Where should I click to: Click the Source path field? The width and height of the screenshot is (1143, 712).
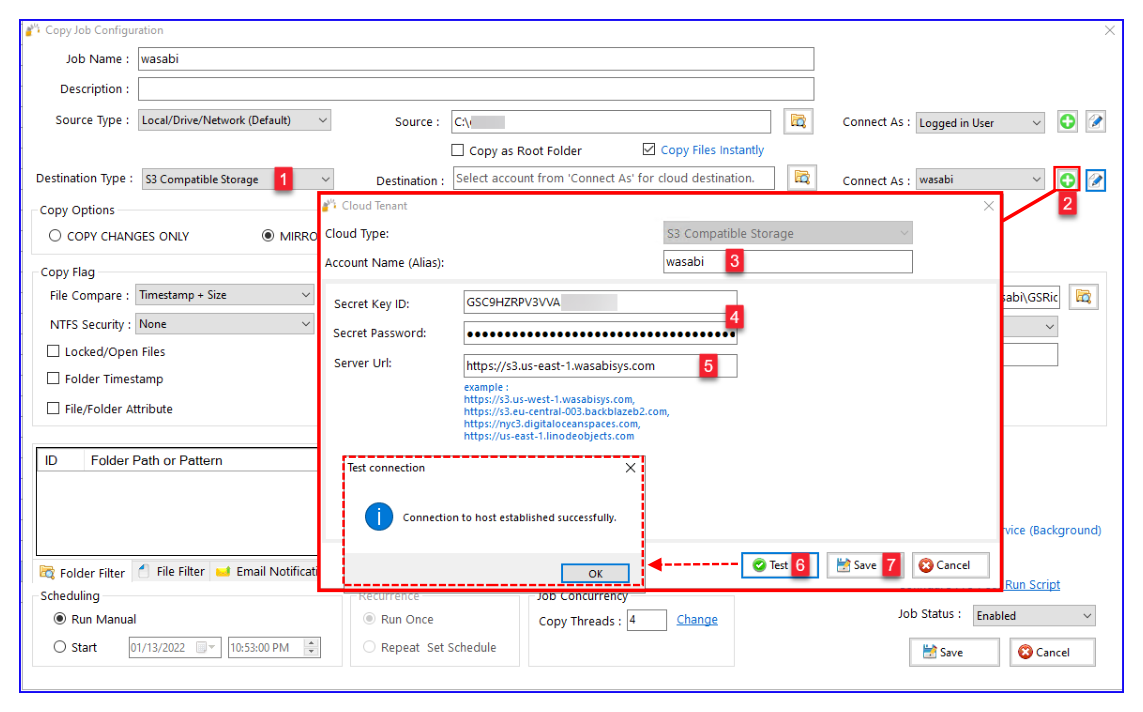click(x=611, y=122)
